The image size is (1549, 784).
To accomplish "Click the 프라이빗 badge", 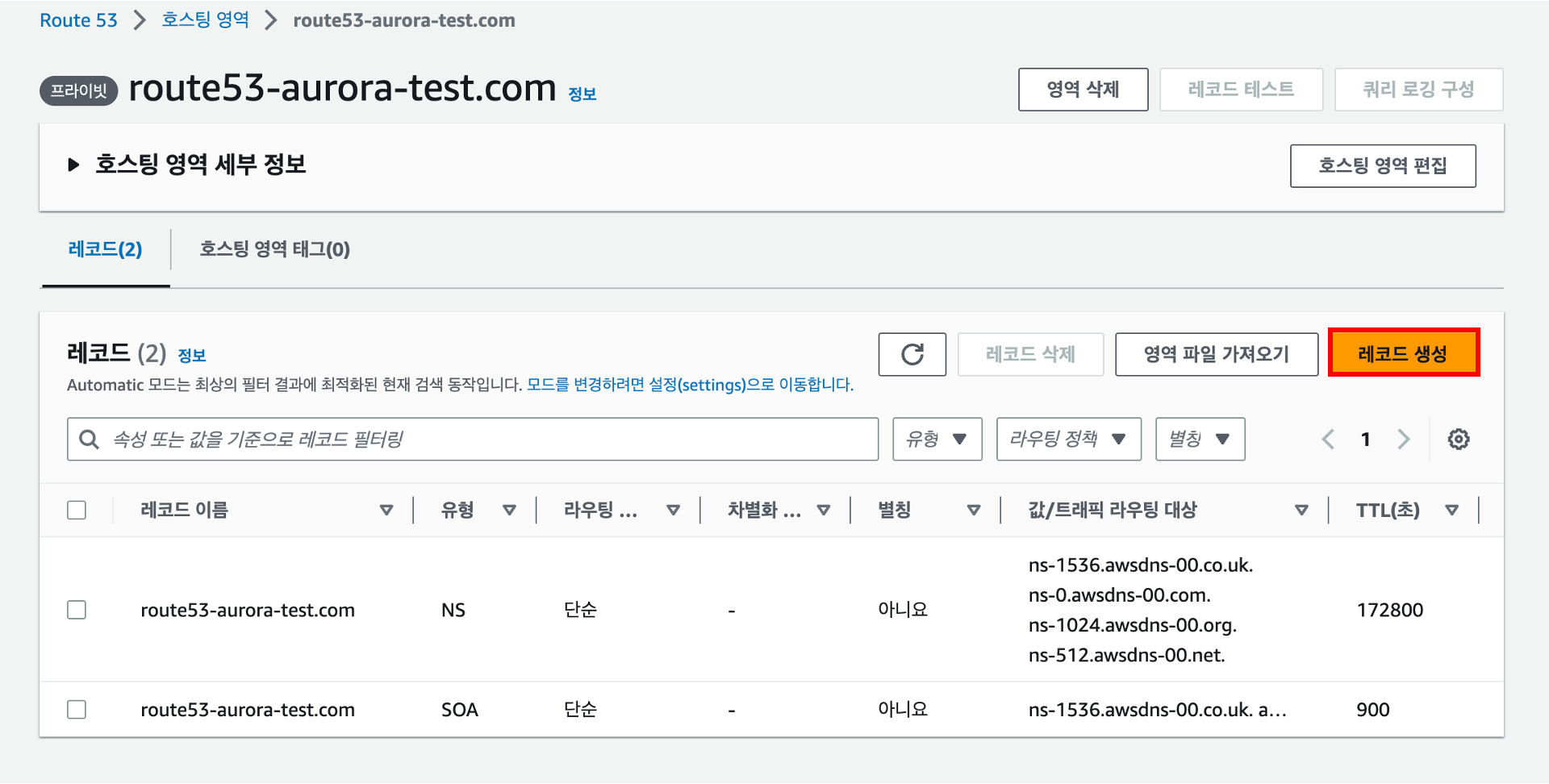I will pyautogui.click(x=79, y=91).
